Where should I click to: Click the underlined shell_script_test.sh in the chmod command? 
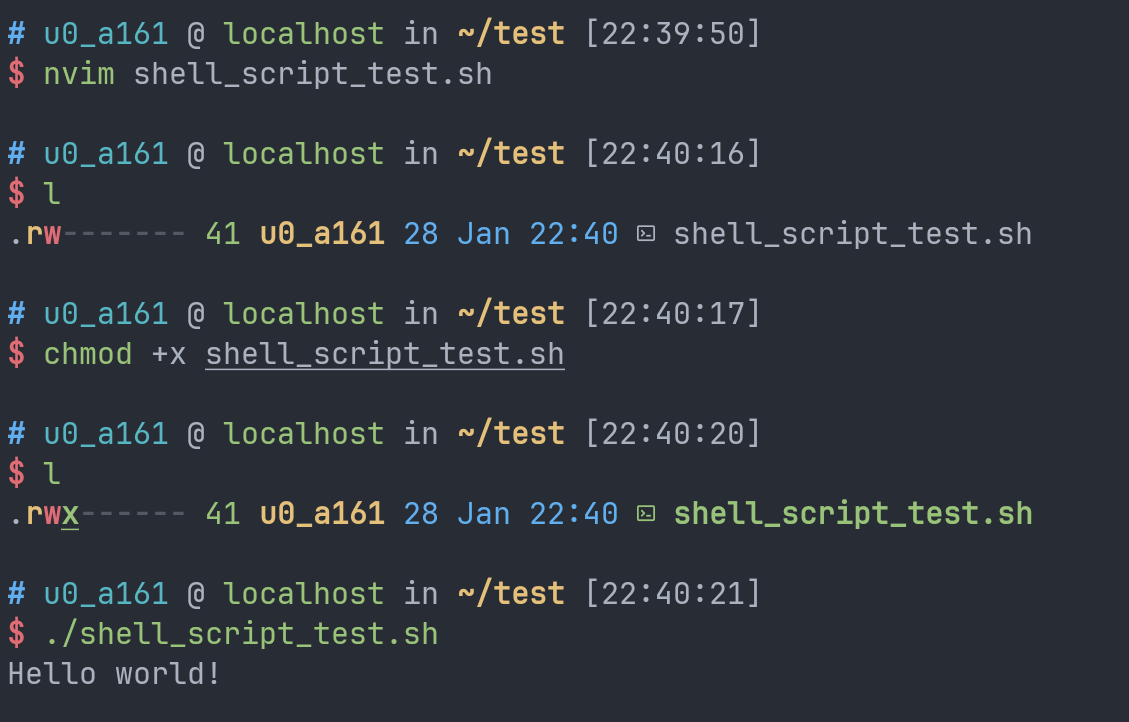point(385,354)
